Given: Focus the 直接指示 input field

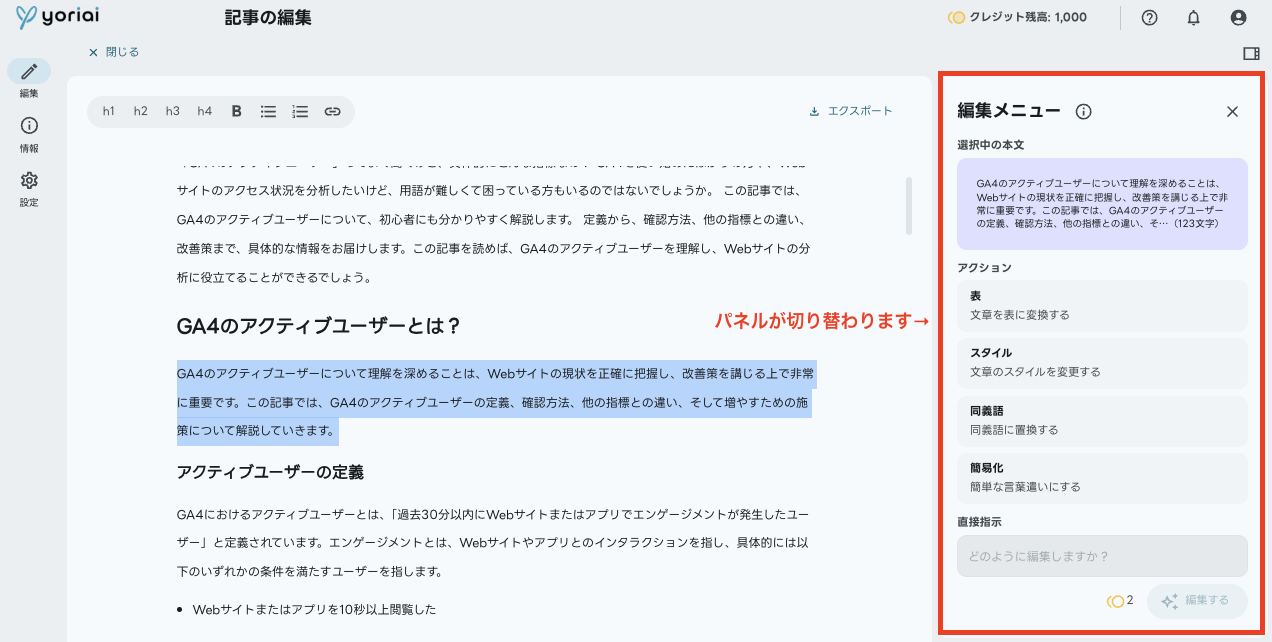Looking at the screenshot, I should pos(1102,556).
